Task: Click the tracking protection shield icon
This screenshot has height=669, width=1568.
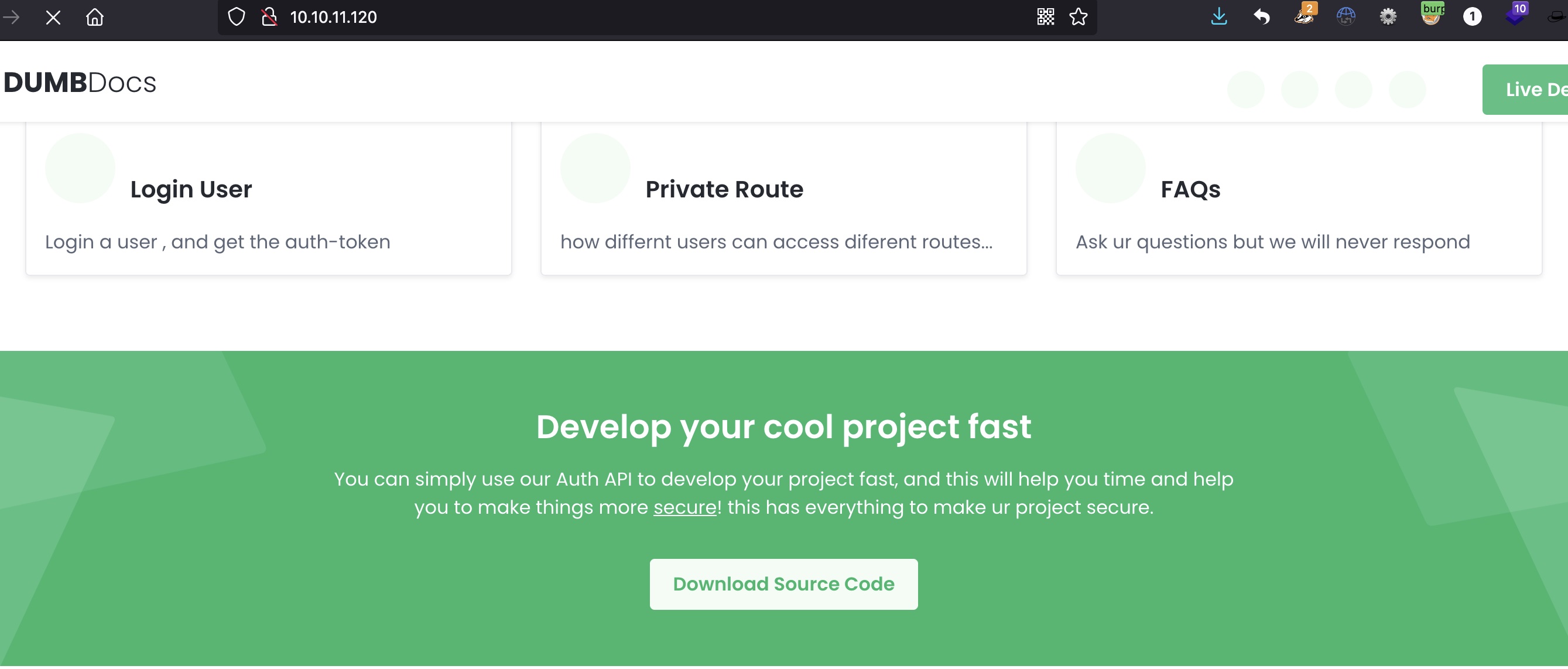Action: [x=236, y=16]
